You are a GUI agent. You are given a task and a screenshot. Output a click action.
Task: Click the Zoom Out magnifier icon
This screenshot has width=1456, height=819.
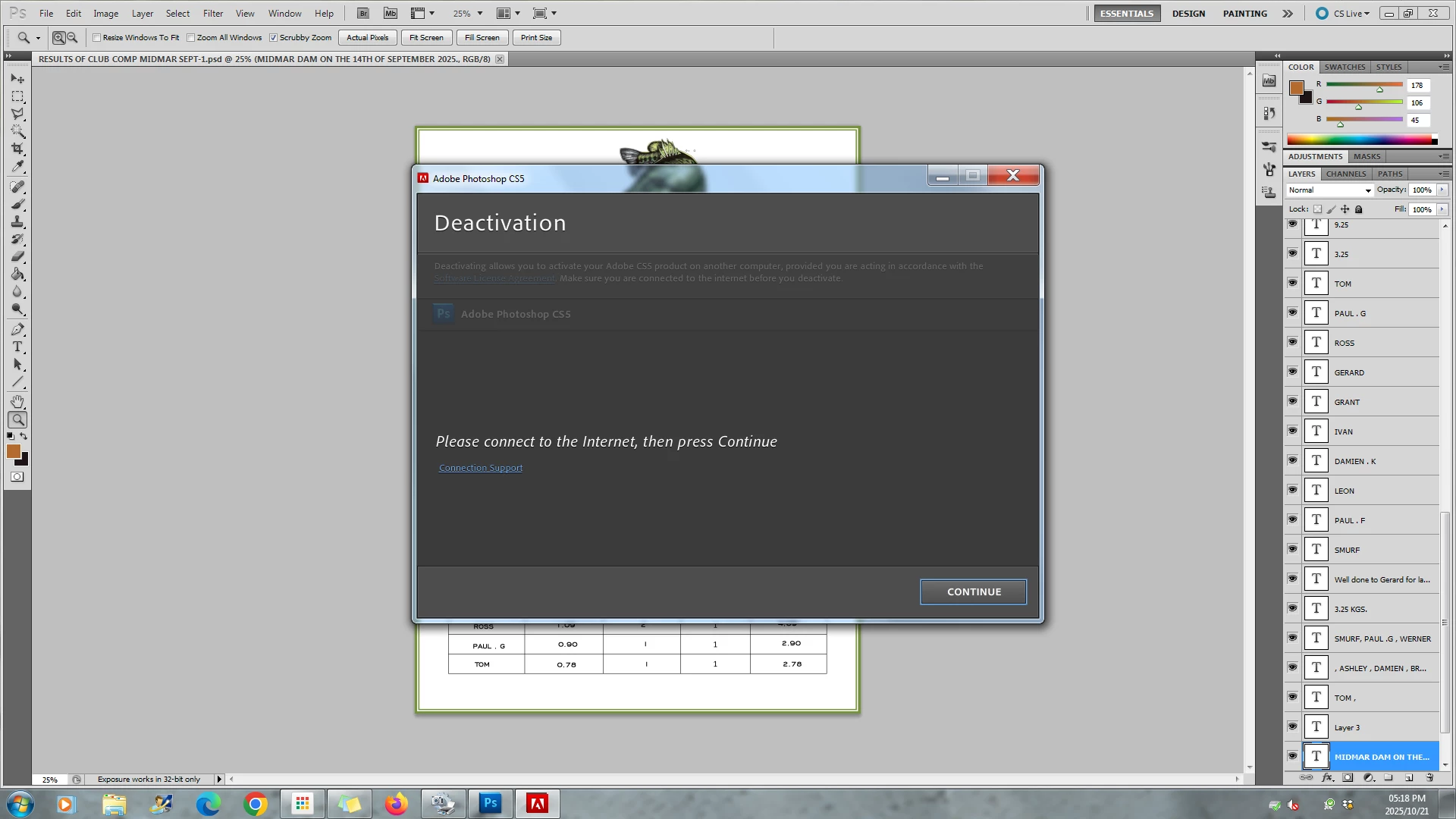[x=73, y=37]
